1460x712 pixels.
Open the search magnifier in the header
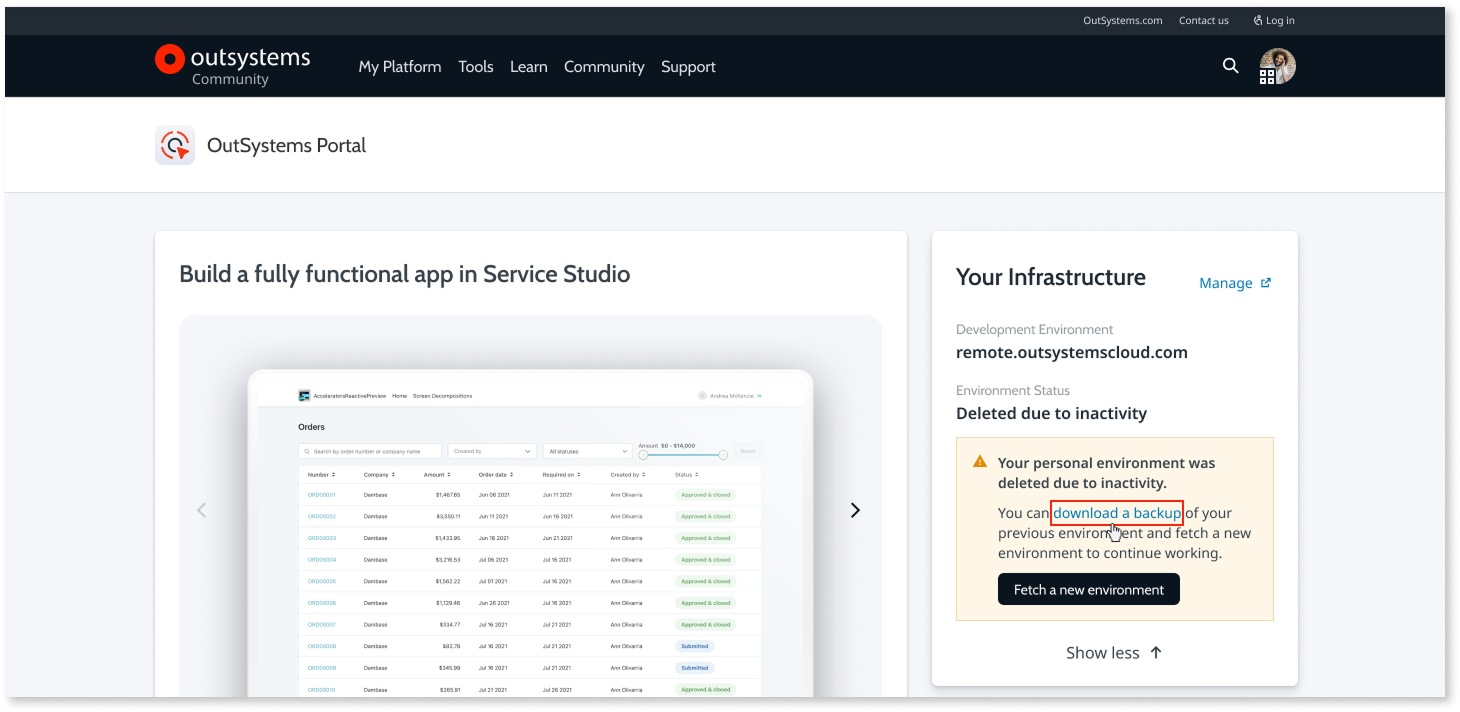click(x=1230, y=66)
